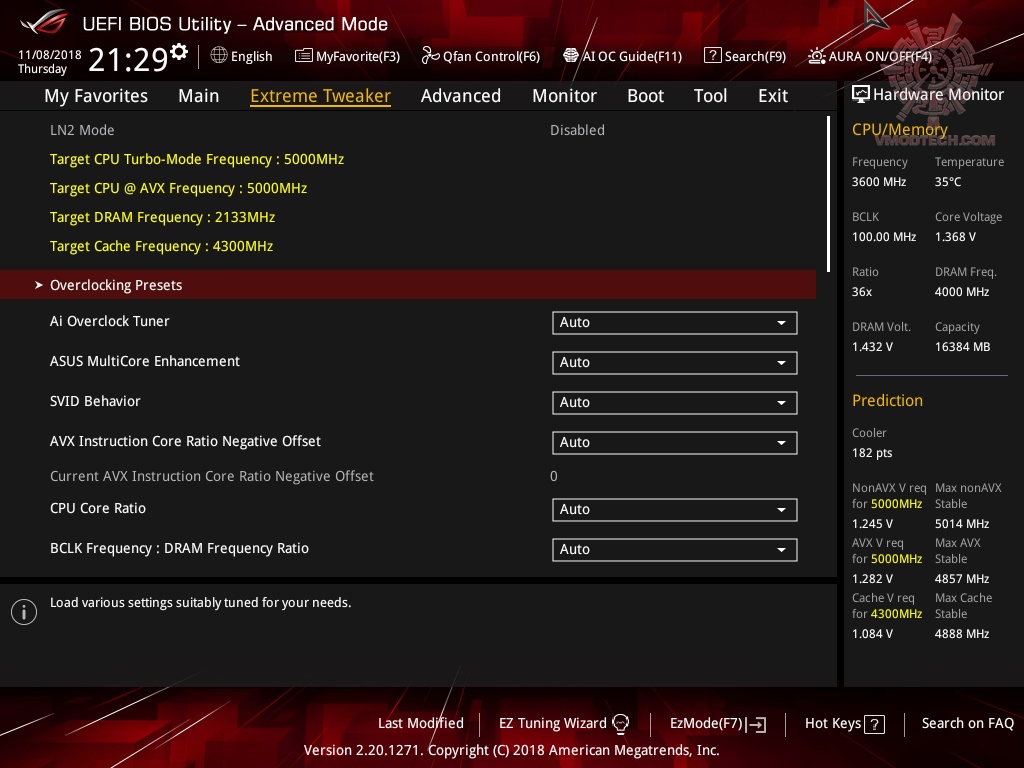Viewport: 1024px width, 768px height.
Task: Click the info circle icon in help area
Action: click(24, 612)
